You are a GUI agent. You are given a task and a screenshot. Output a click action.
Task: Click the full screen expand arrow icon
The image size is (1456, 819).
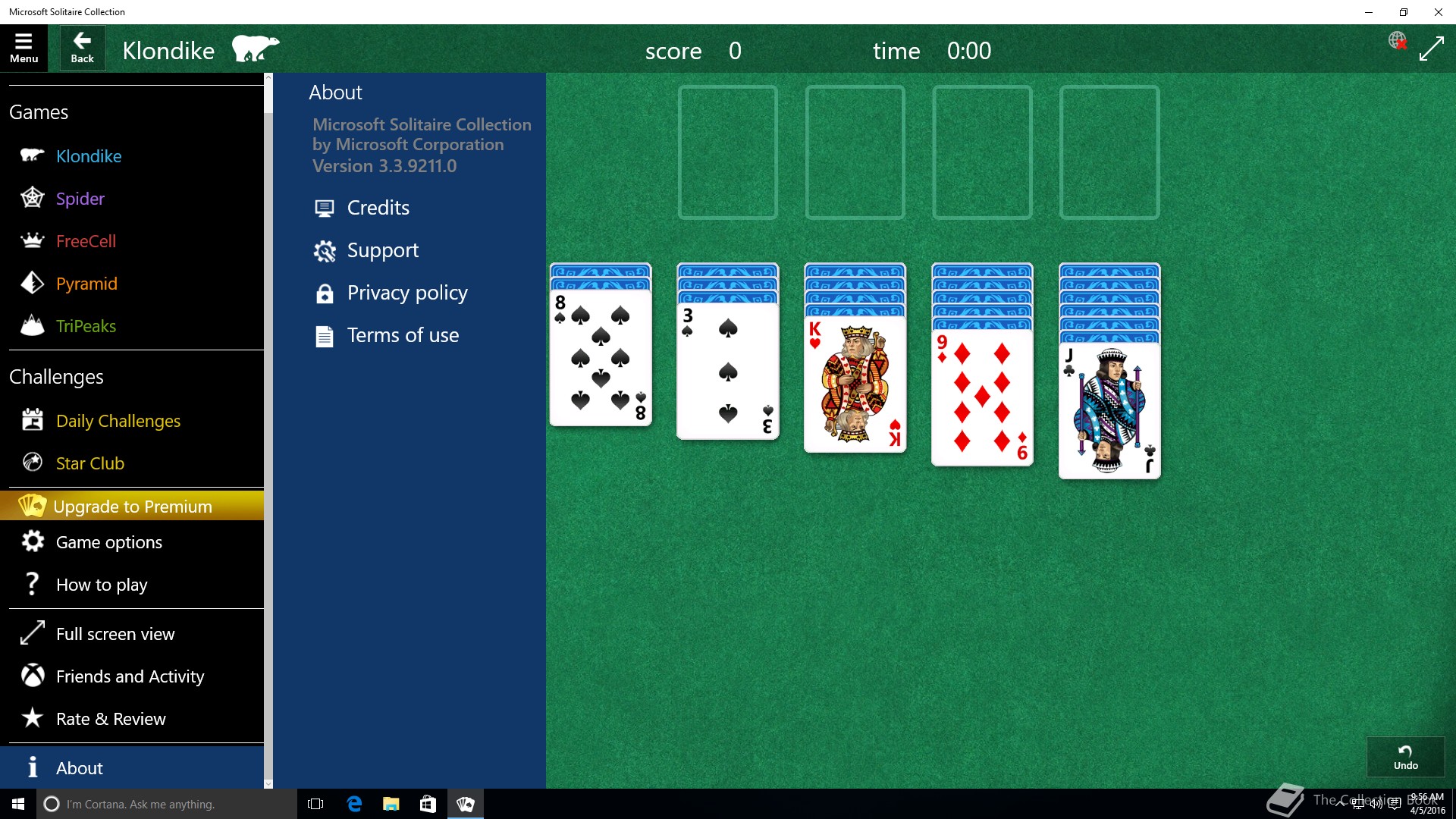pyautogui.click(x=1431, y=49)
